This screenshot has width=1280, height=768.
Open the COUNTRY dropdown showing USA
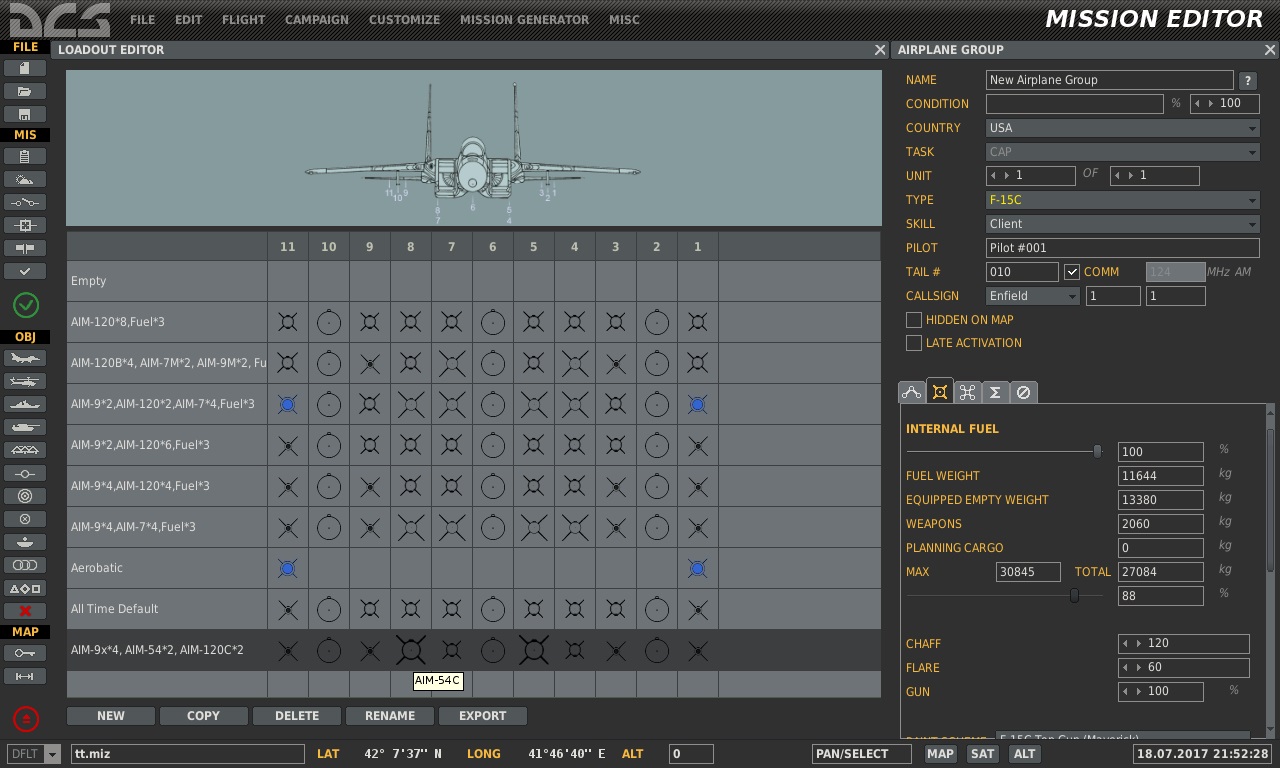[1122, 128]
